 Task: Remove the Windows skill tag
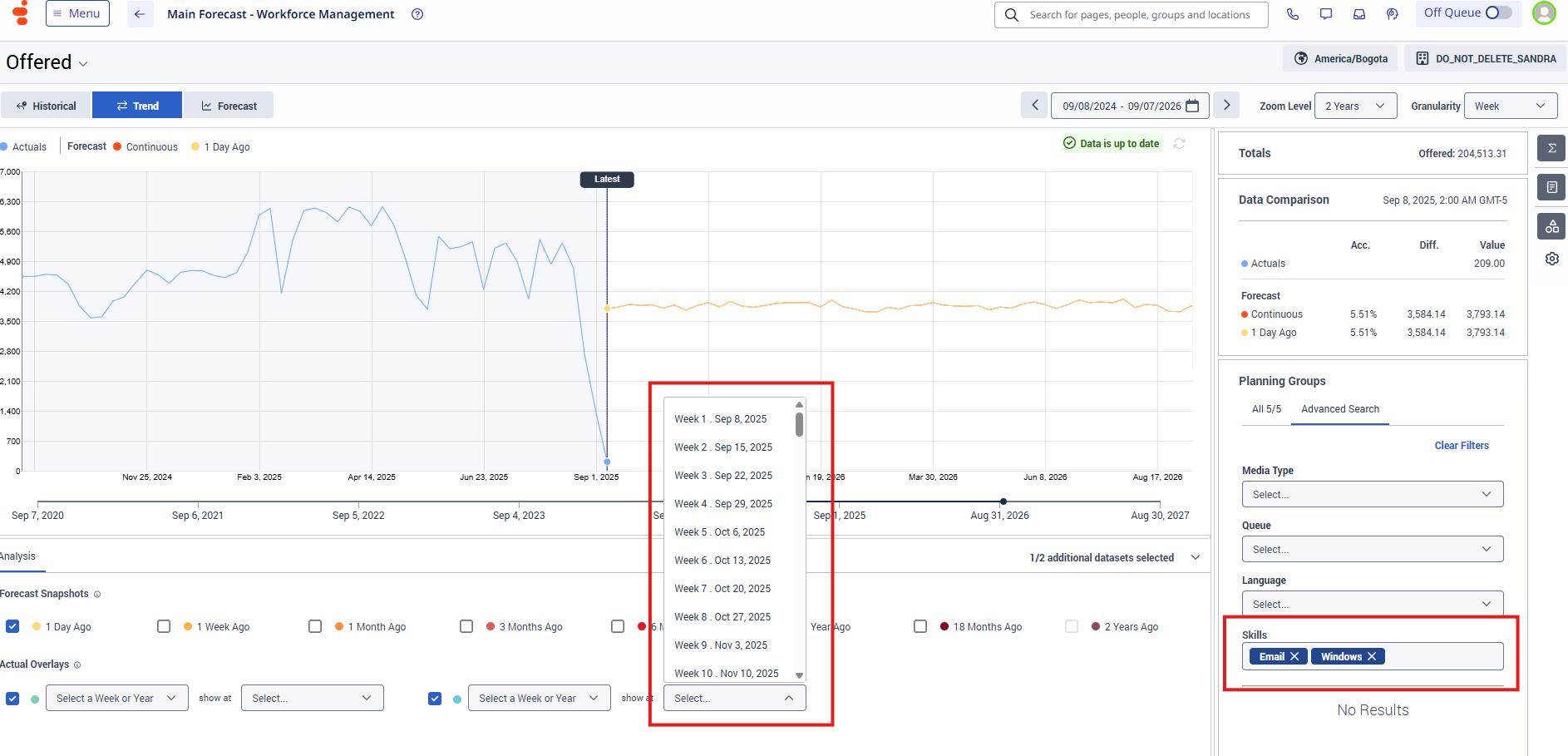(1372, 656)
